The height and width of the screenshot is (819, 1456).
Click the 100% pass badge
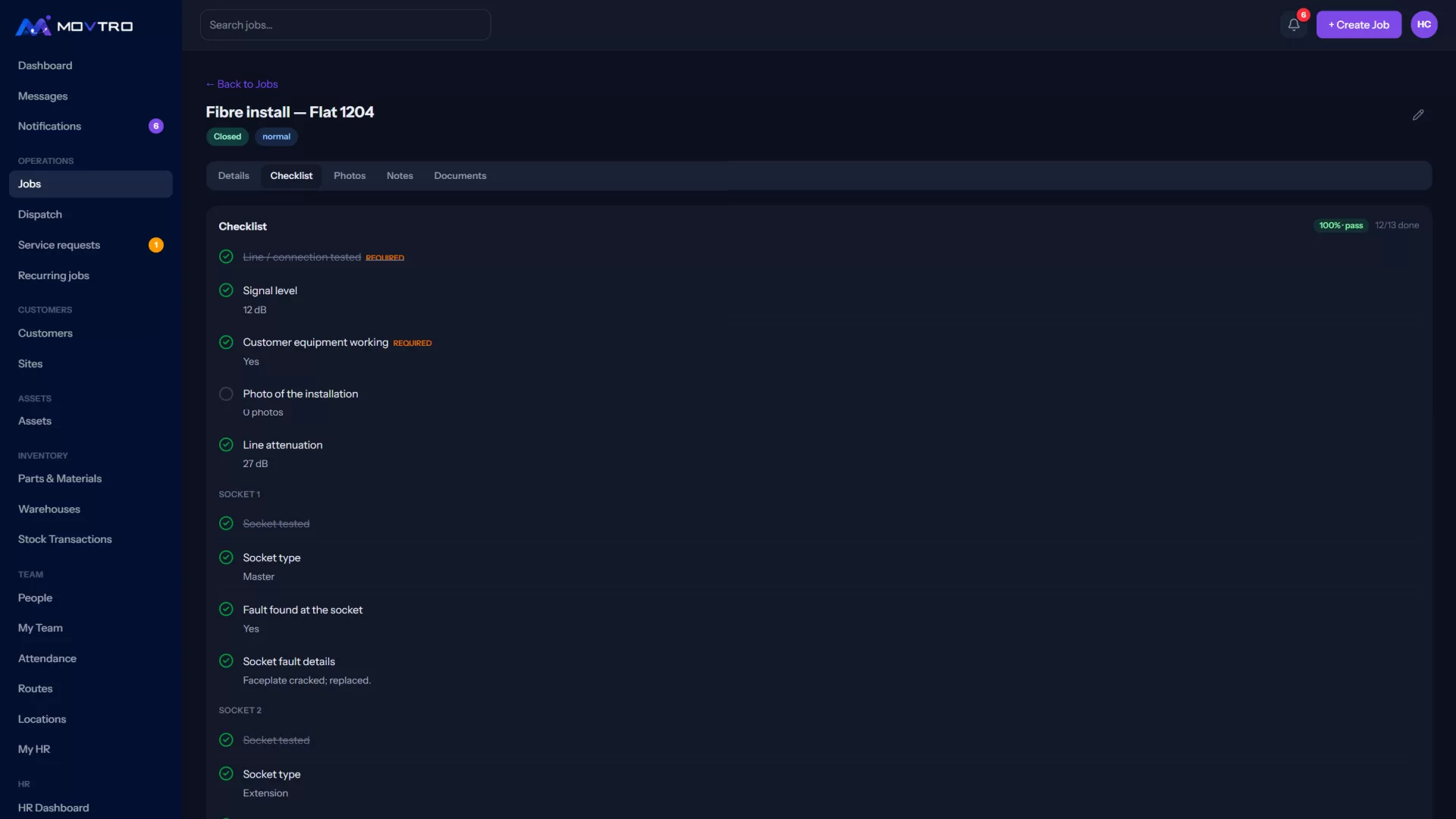point(1341,225)
